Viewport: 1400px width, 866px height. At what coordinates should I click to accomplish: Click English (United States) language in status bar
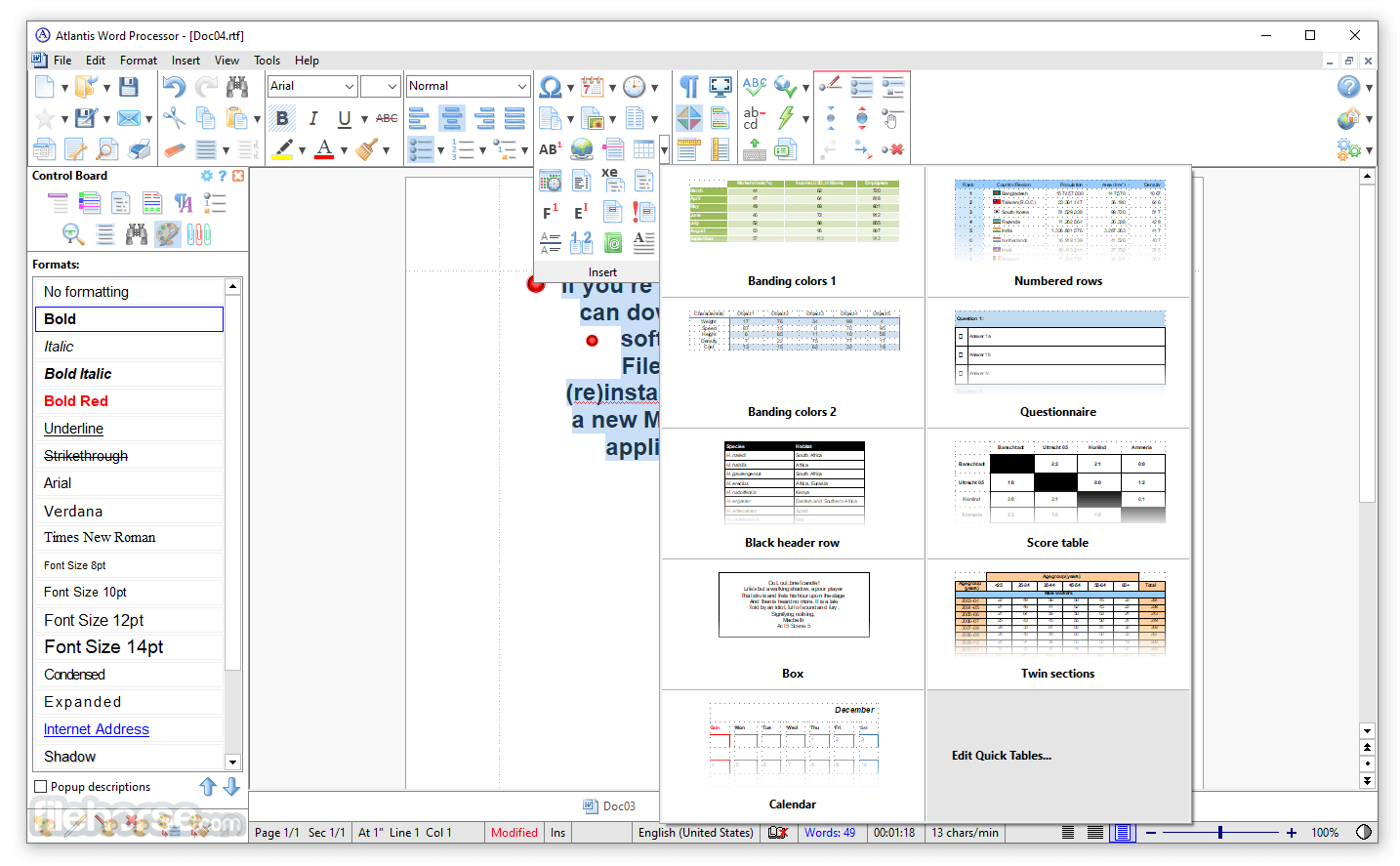click(695, 833)
